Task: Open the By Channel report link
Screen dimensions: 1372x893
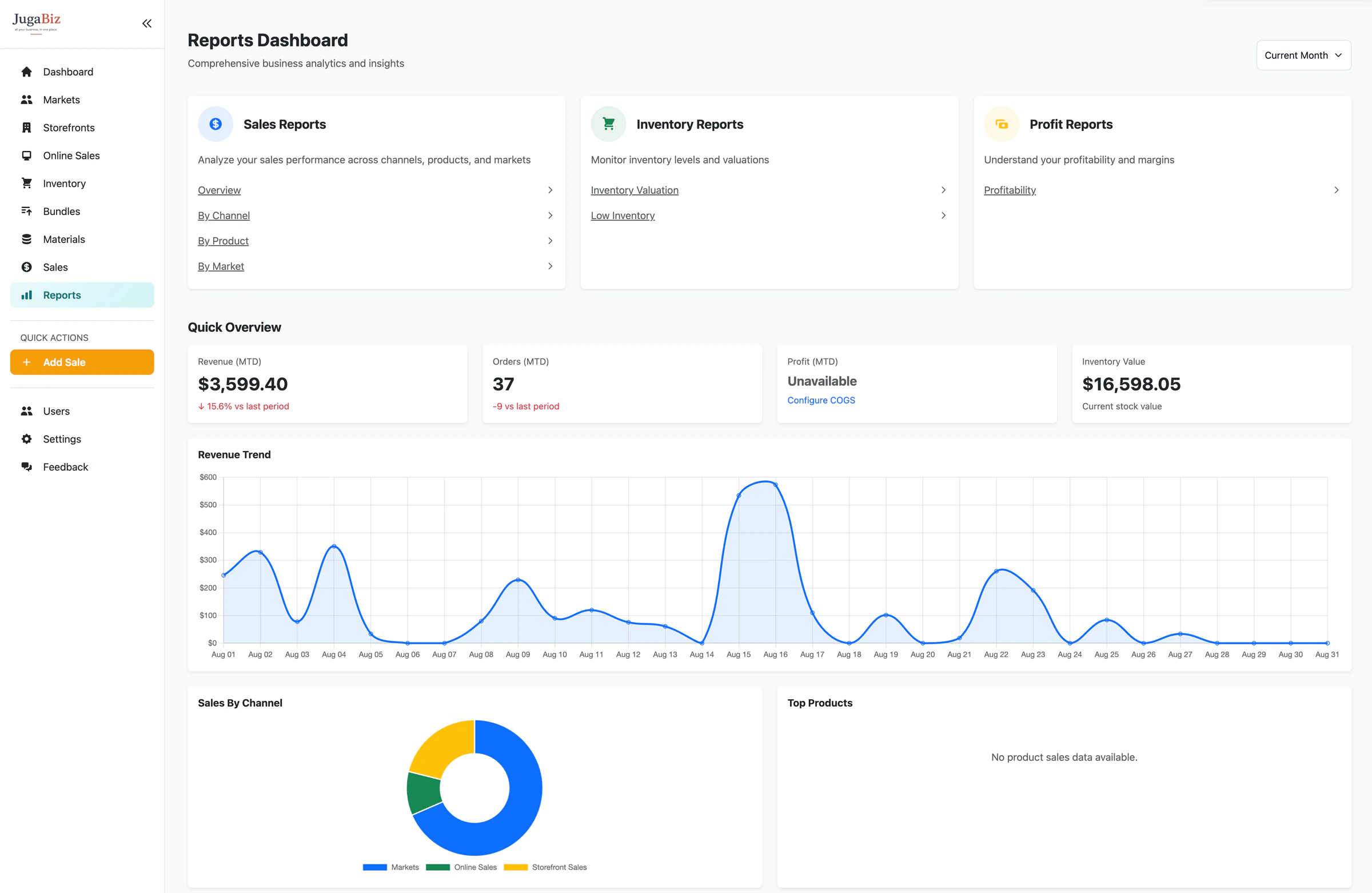Action: [224, 216]
